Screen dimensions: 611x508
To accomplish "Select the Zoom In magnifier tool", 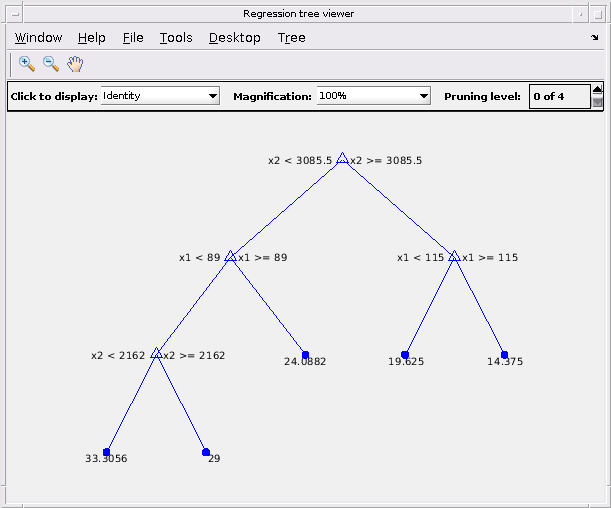I will (26, 64).
